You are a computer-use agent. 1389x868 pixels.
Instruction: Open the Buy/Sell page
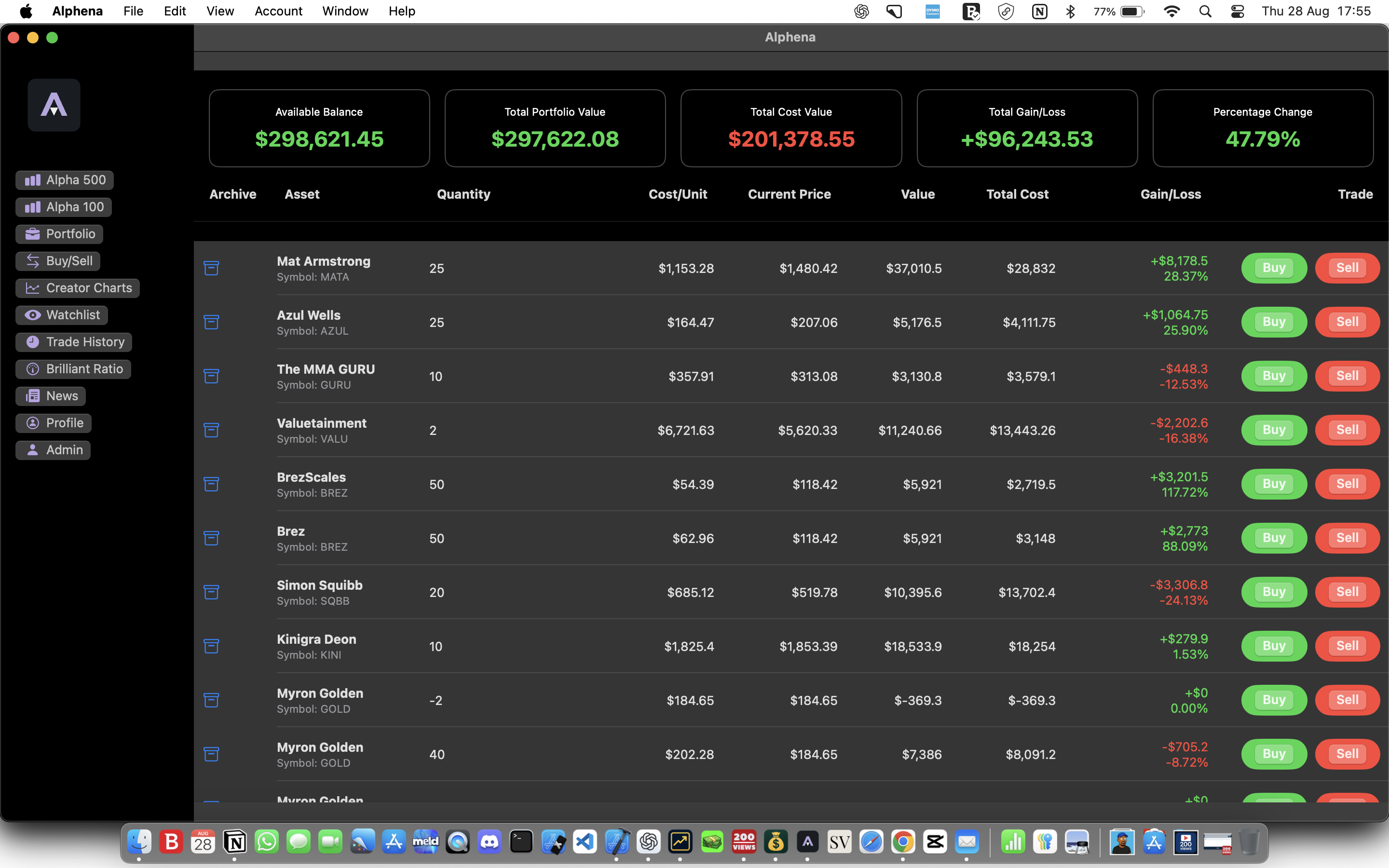(x=58, y=261)
